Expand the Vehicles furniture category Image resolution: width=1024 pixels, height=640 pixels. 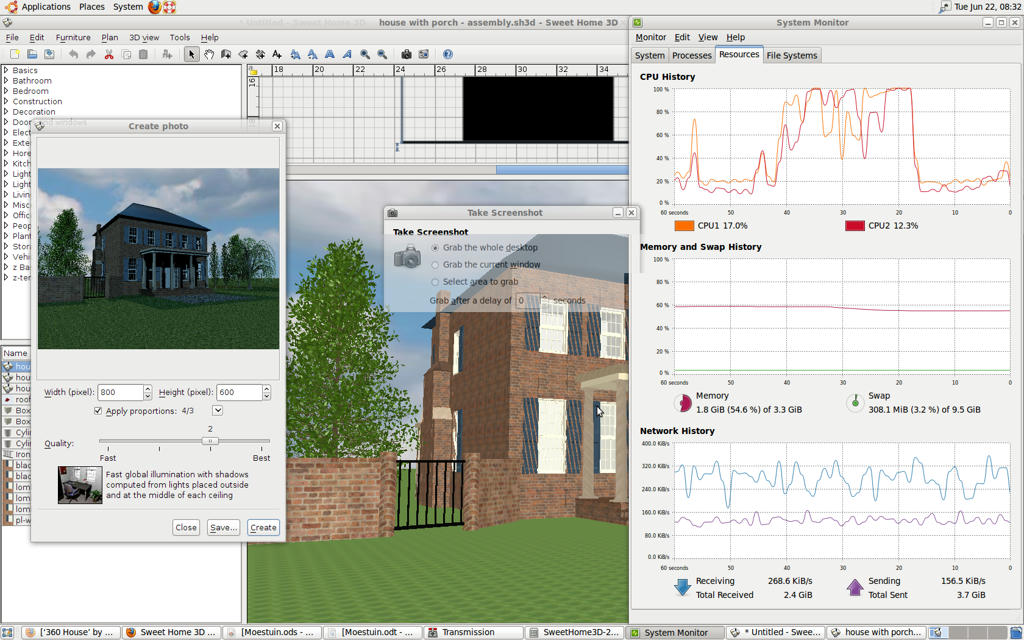click(6, 257)
